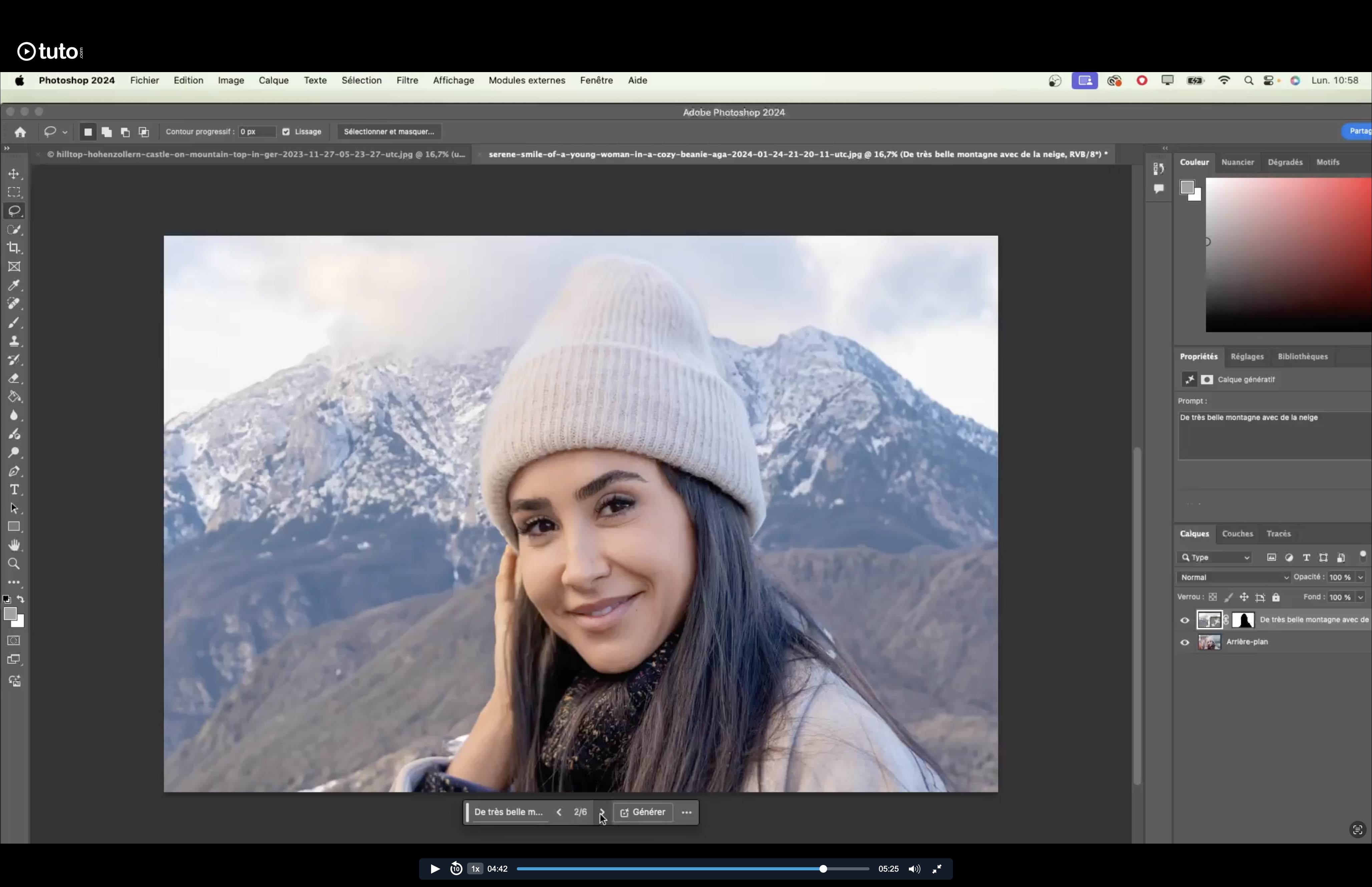Select the Eraser tool
Viewport: 1372px width, 887px height.
14,378
